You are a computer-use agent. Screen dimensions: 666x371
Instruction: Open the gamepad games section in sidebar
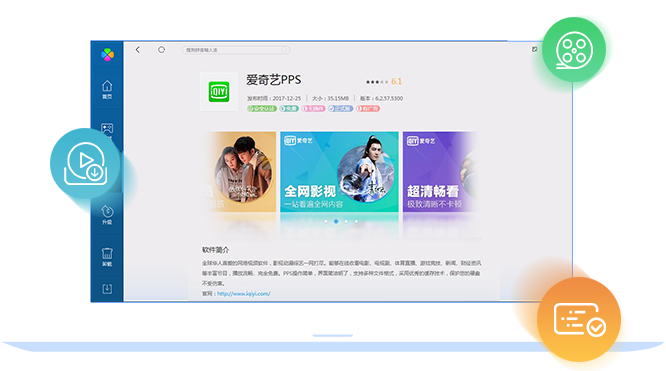click(x=107, y=129)
